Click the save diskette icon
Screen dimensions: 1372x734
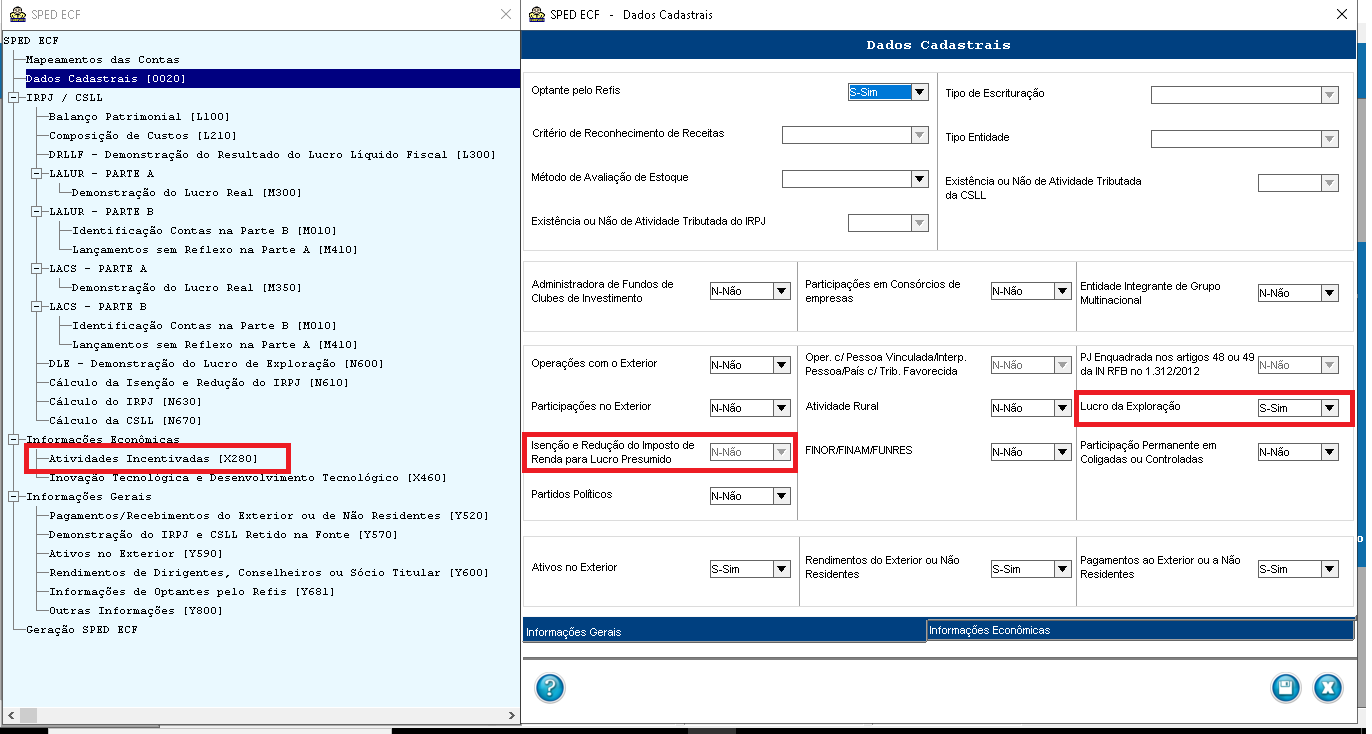pos(1286,688)
